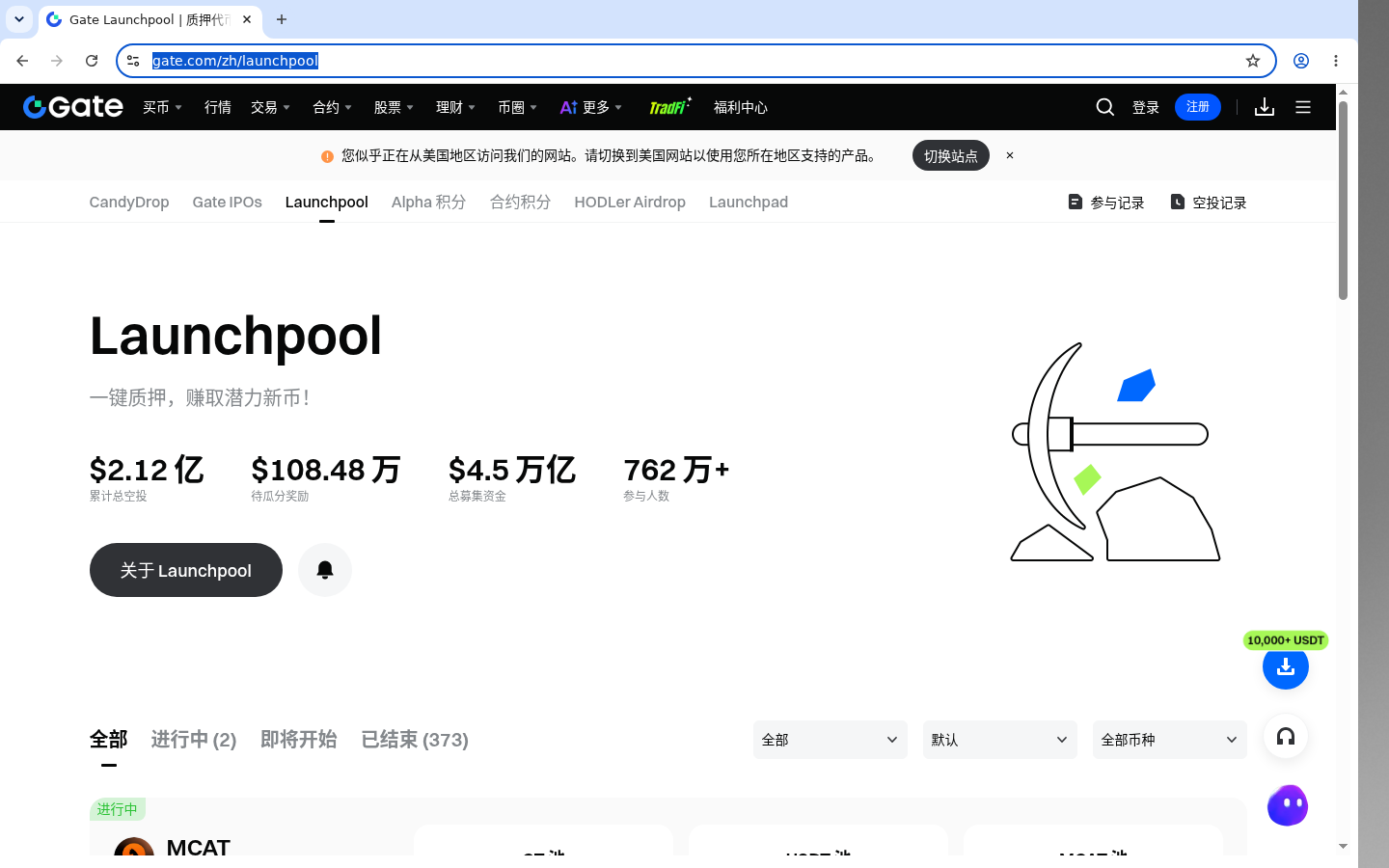The height and width of the screenshot is (868, 1389).
Task: Open the 全部币种 dropdown
Action: click(1170, 740)
